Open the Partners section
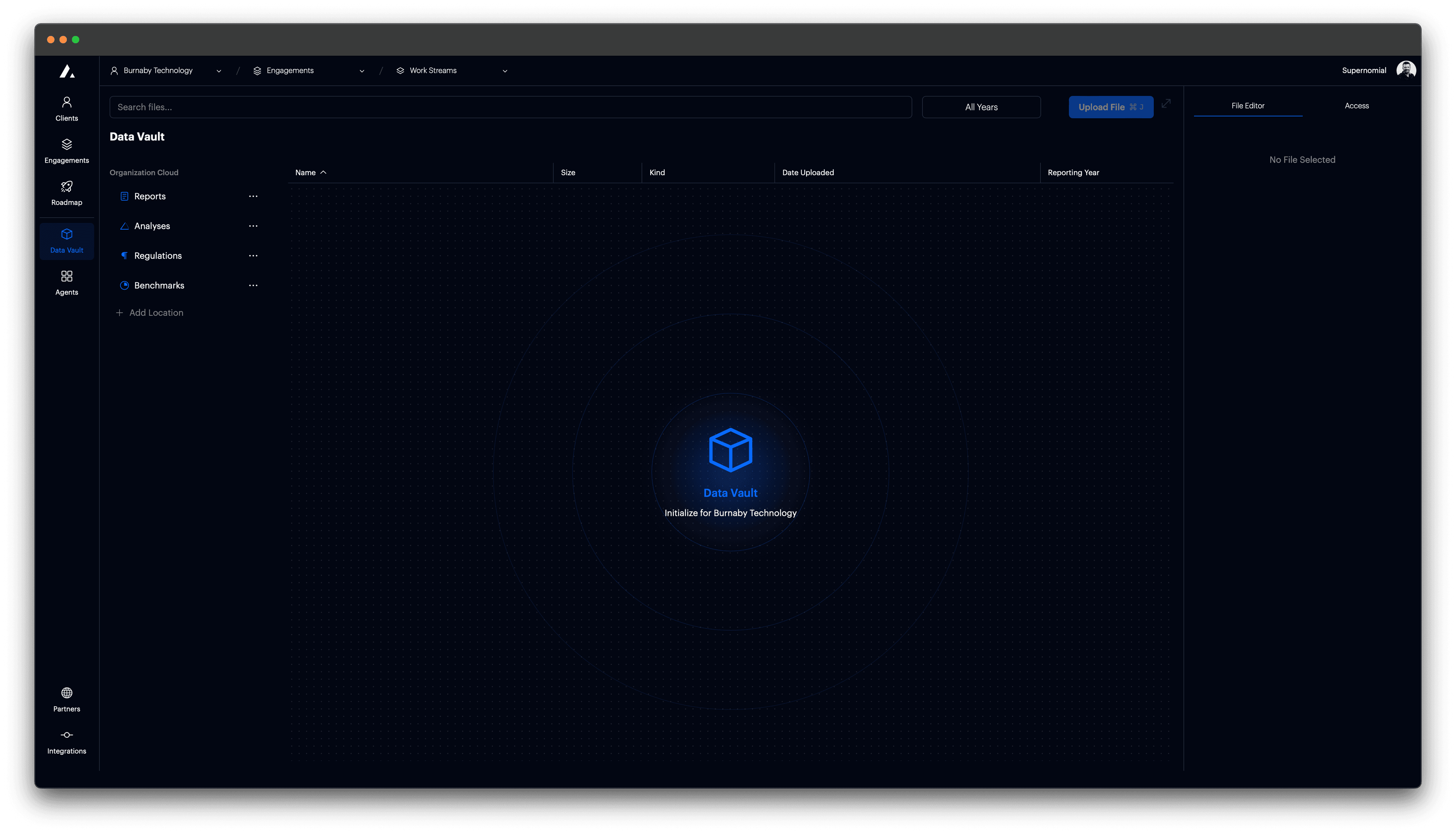This screenshot has width=1456, height=834. (x=66, y=699)
